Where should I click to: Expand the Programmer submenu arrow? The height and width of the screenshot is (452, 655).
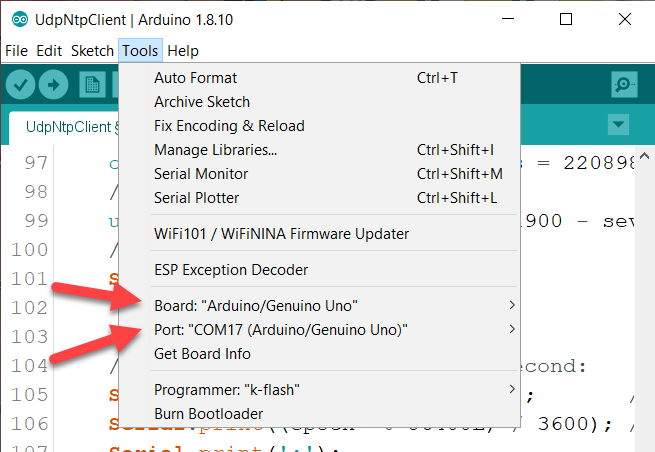[512, 389]
